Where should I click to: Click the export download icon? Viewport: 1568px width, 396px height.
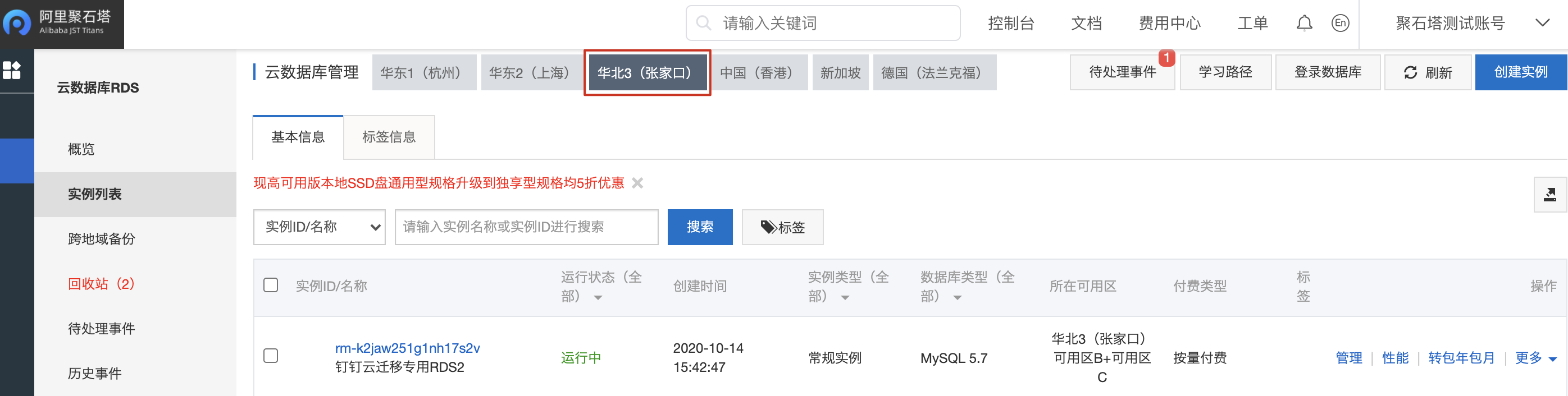coord(1549,195)
